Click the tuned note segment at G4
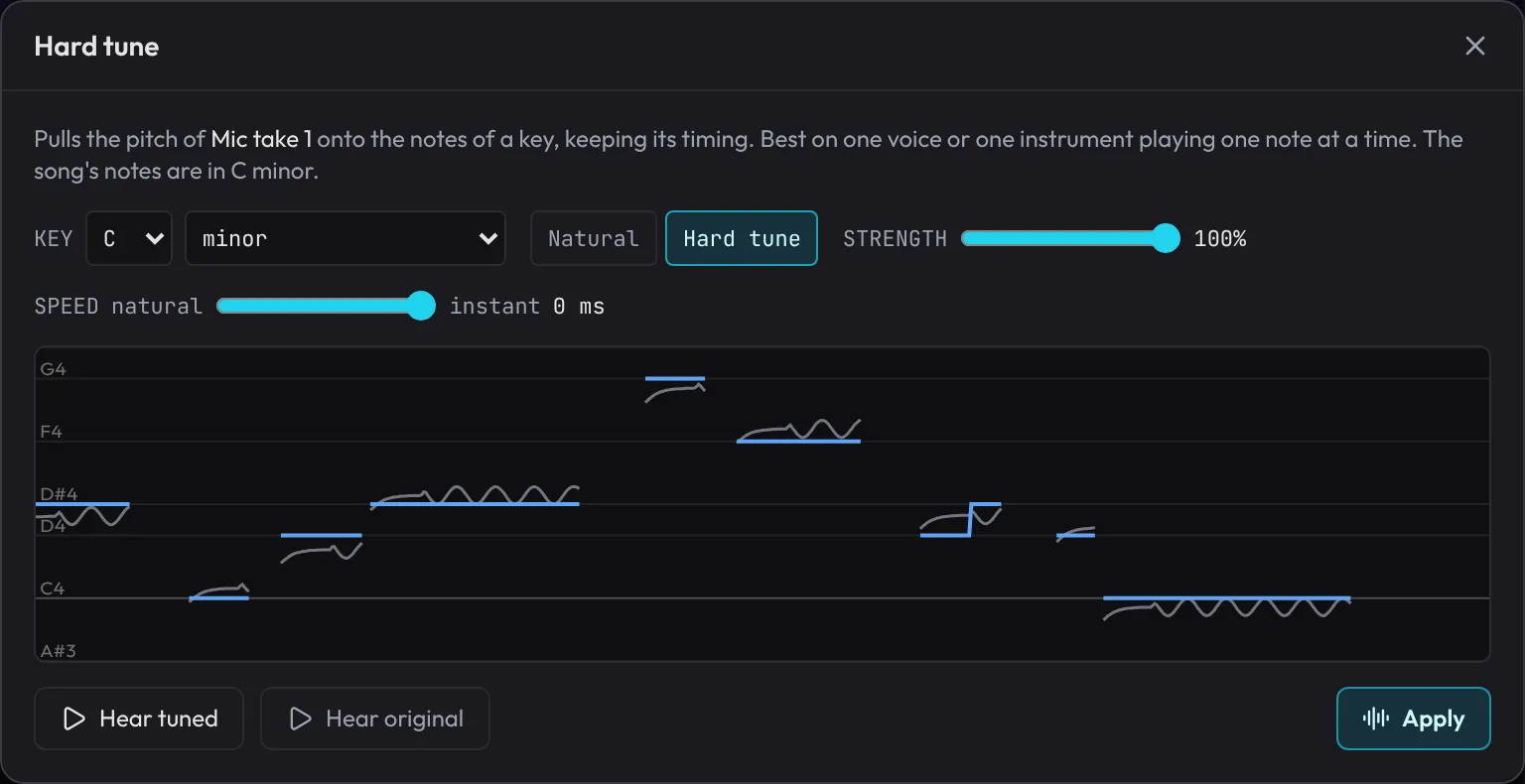Image resolution: width=1525 pixels, height=784 pixels. [x=675, y=378]
